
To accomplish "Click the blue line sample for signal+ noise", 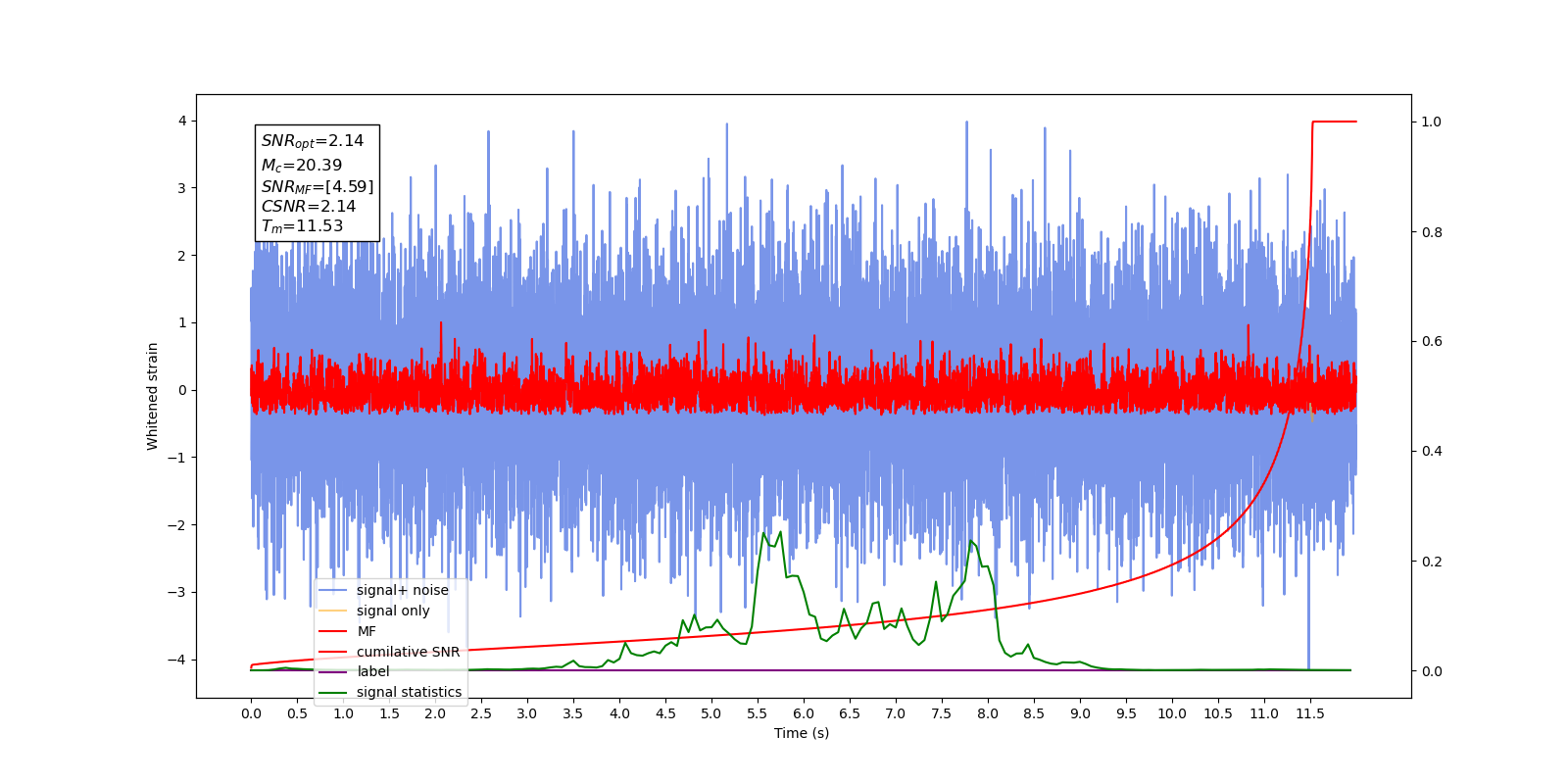I will coord(333,590).
